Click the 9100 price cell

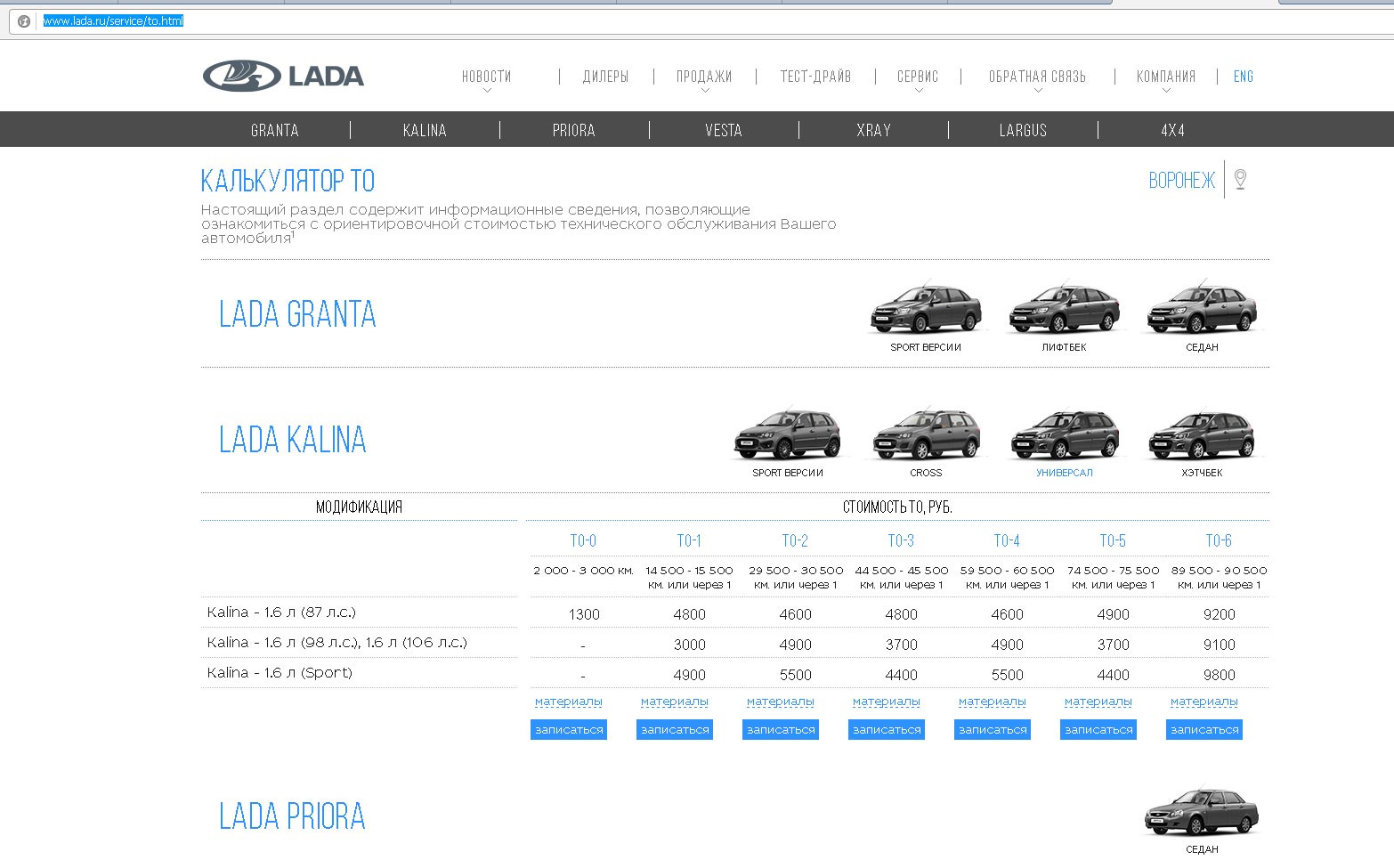coord(1219,645)
